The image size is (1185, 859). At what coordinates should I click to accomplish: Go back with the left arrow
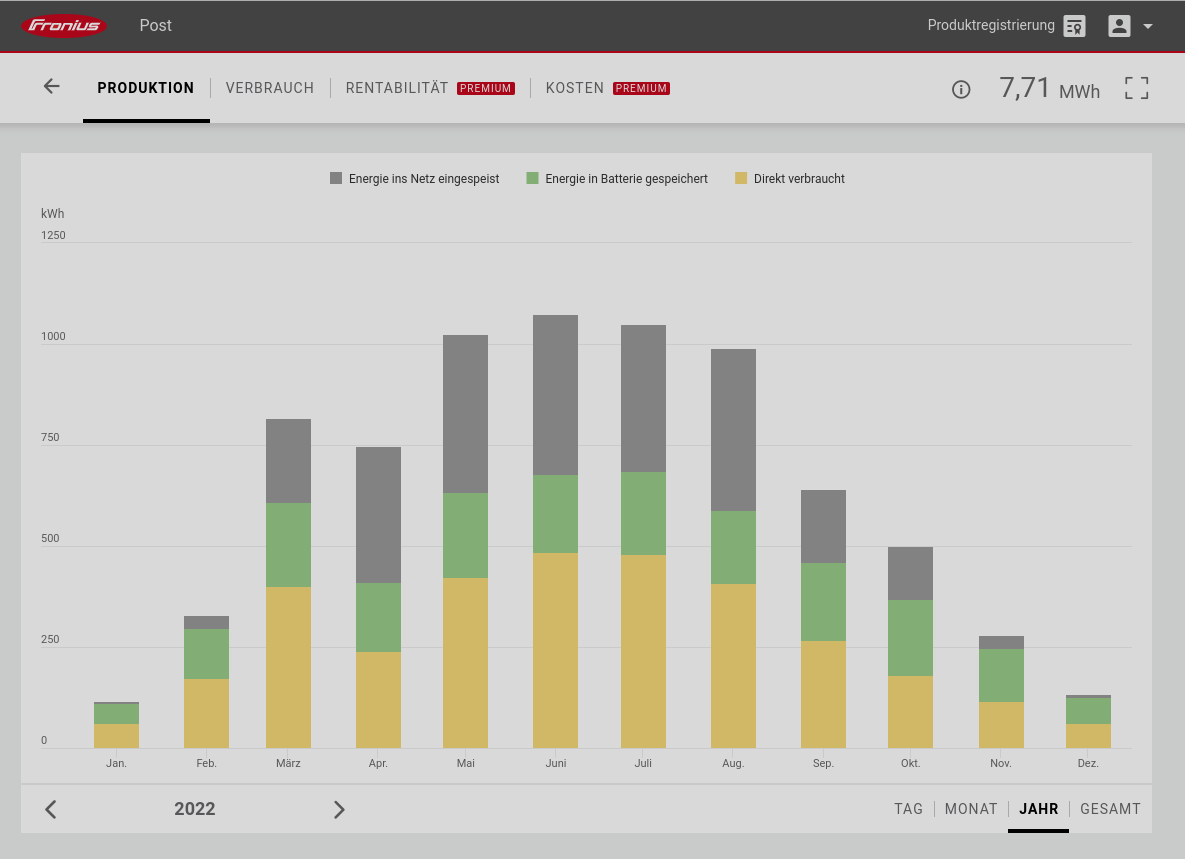point(52,87)
